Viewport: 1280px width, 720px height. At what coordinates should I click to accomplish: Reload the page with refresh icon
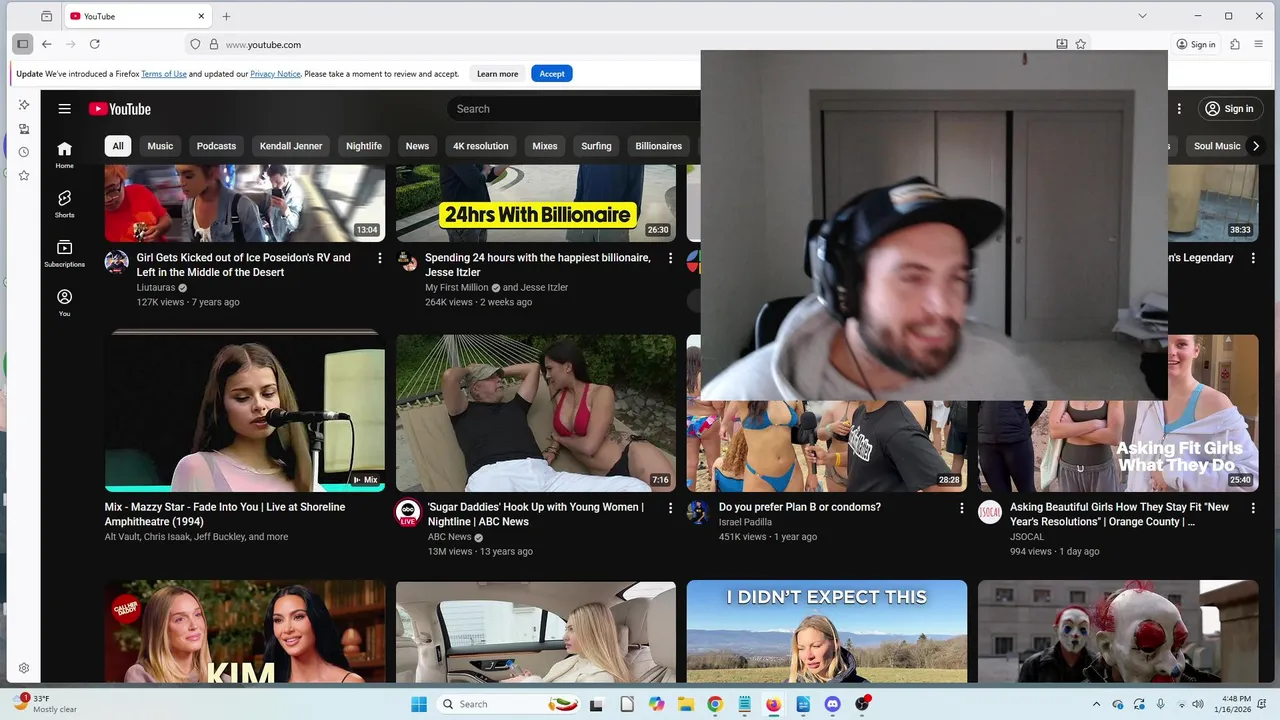[x=95, y=44]
